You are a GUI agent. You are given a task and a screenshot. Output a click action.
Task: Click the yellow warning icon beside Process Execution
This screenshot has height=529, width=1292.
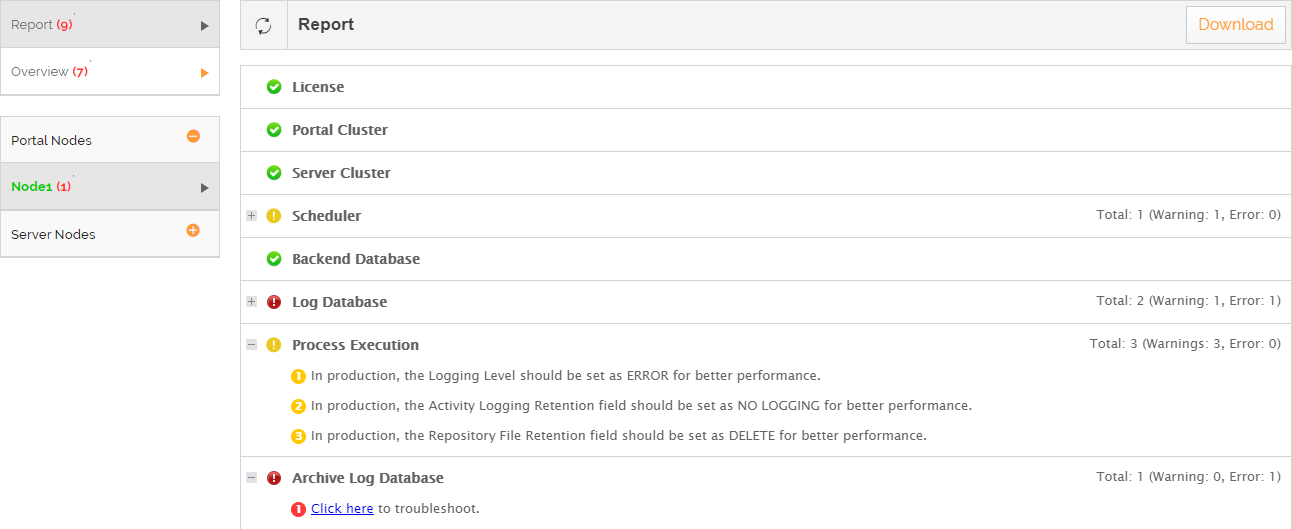point(274,345)
